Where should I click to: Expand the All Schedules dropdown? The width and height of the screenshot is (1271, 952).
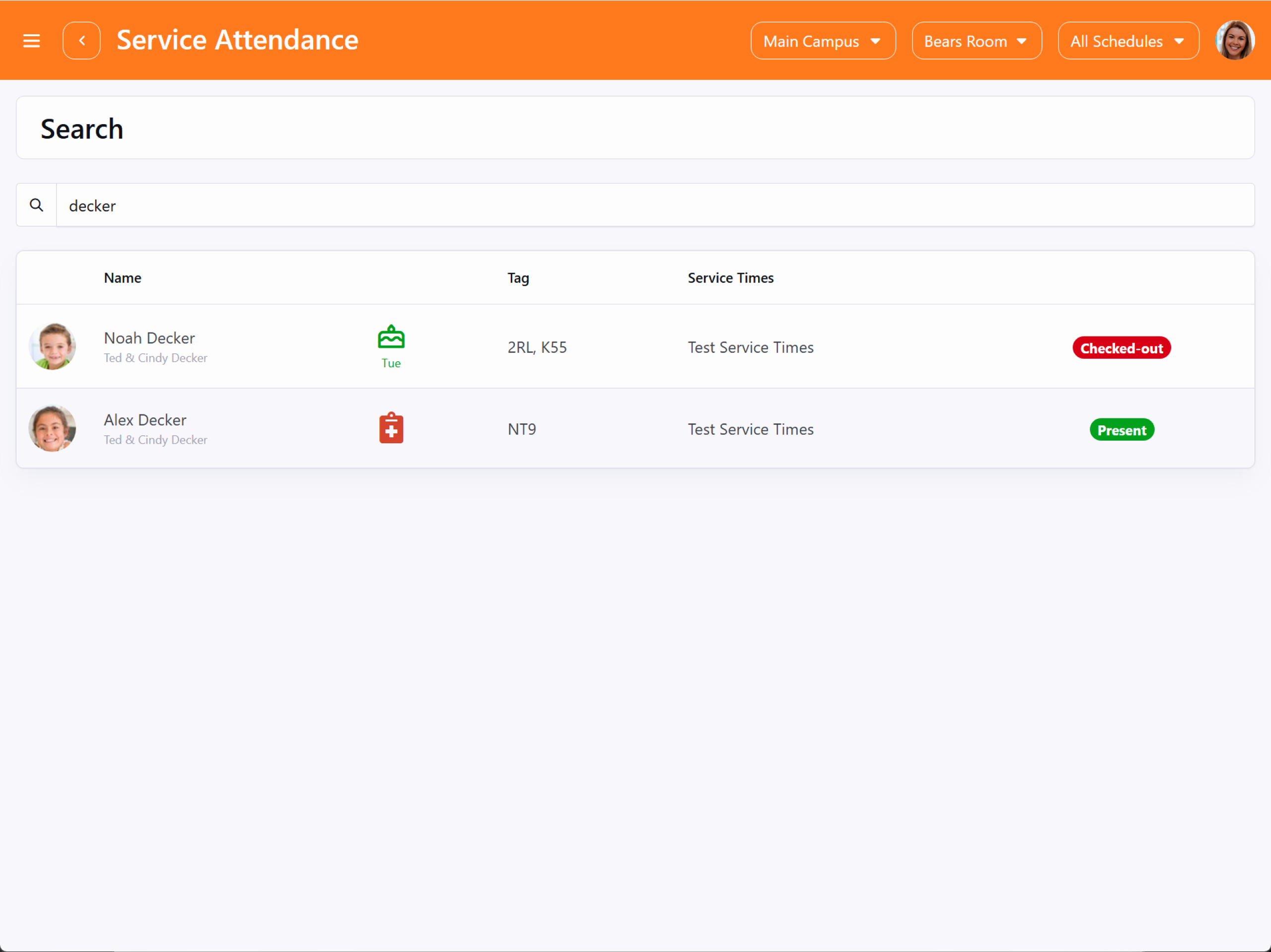pyautogui.click(x=1128, y=41)
